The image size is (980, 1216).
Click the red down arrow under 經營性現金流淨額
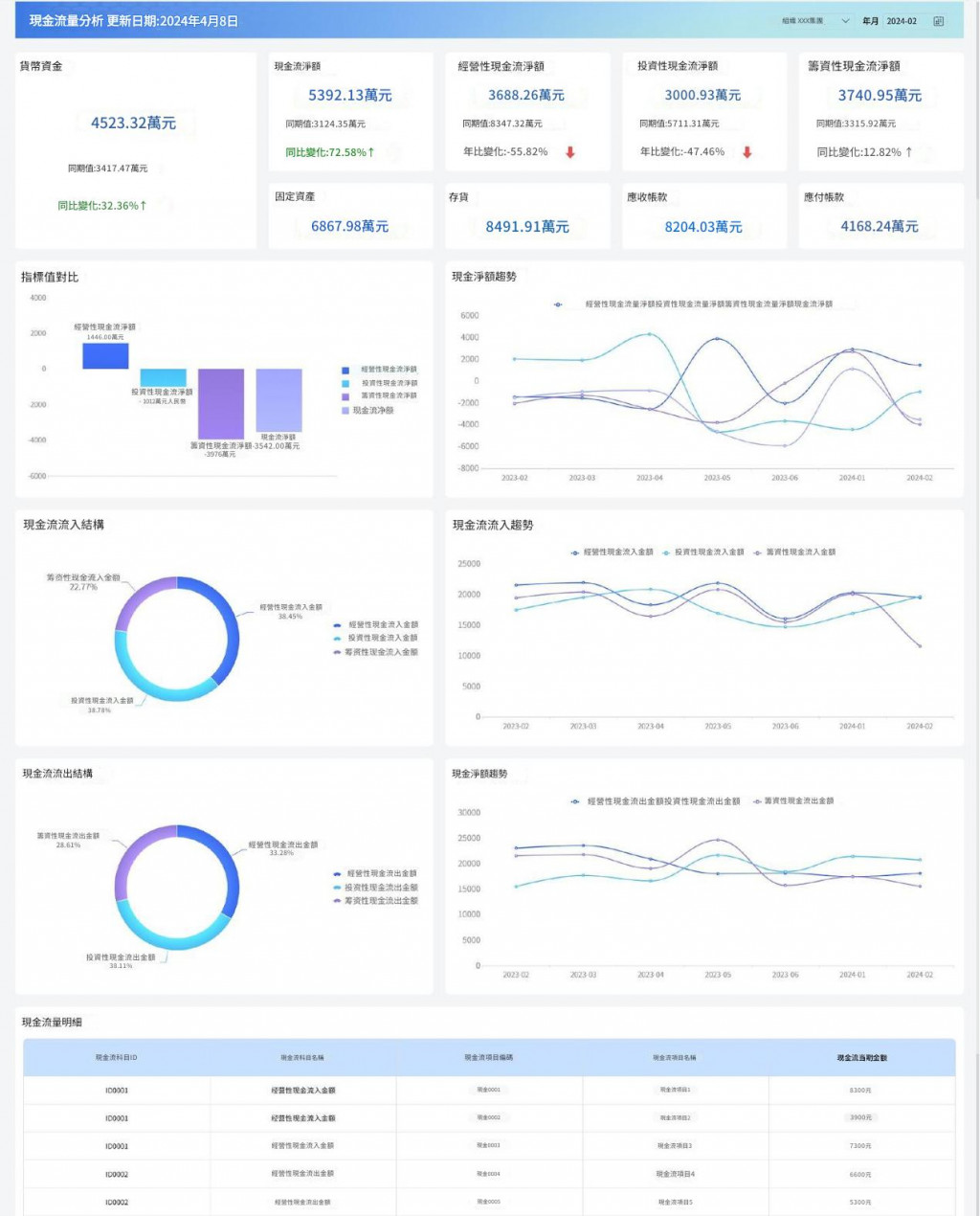(570, 152)
